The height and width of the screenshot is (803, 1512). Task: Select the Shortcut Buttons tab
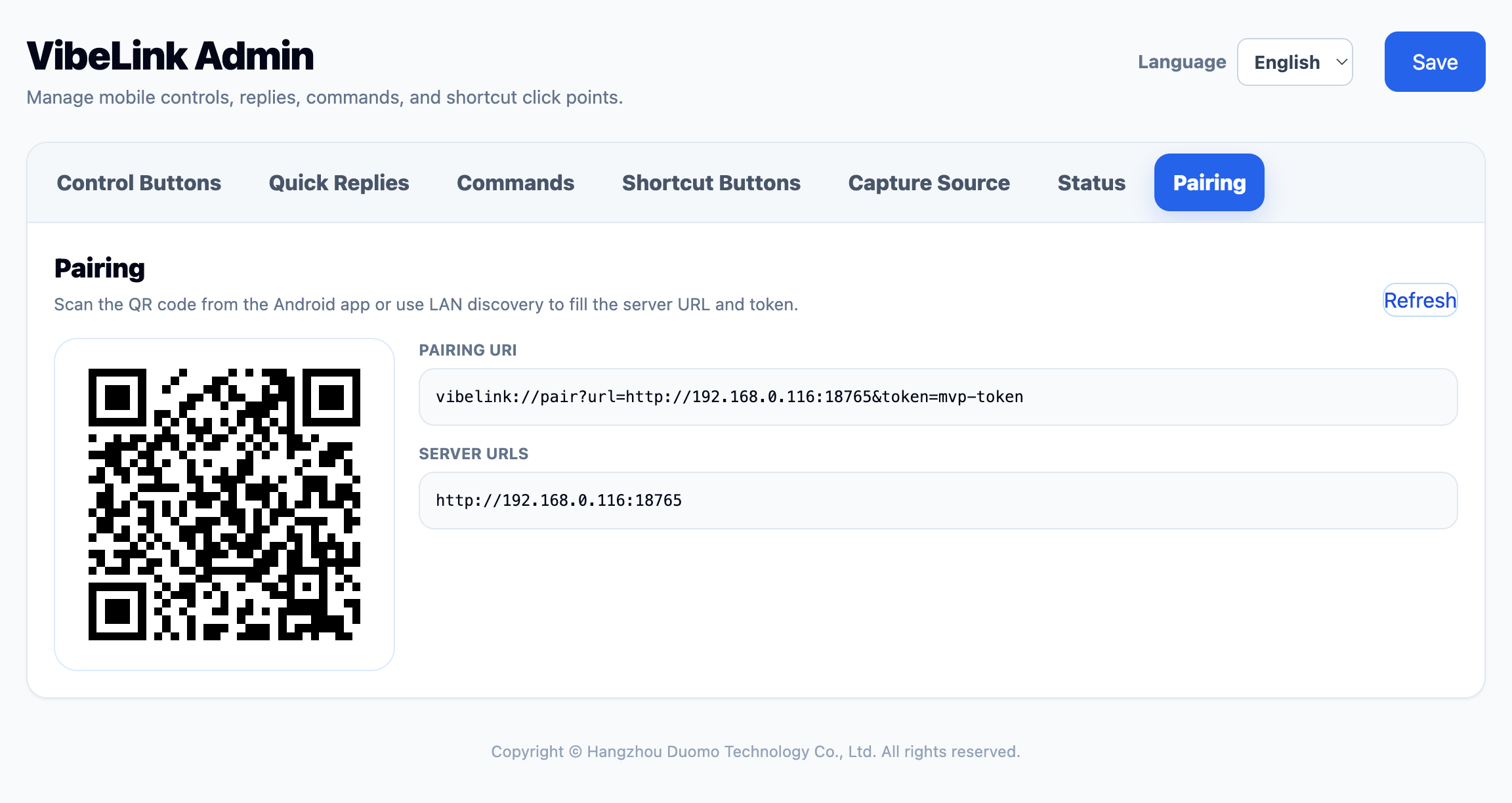(711, 182)
